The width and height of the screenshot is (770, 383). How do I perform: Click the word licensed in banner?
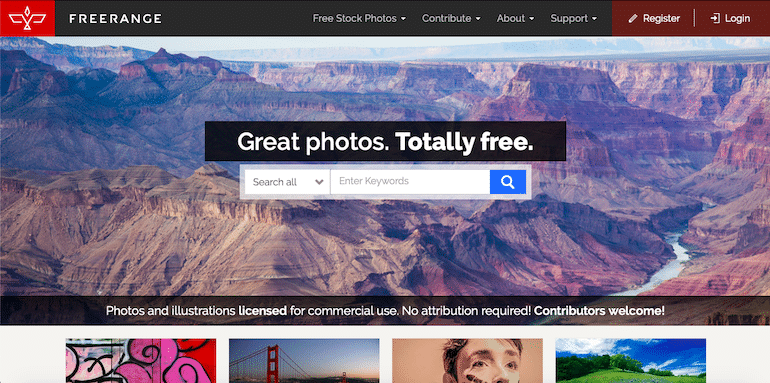[x=263, y=311]
